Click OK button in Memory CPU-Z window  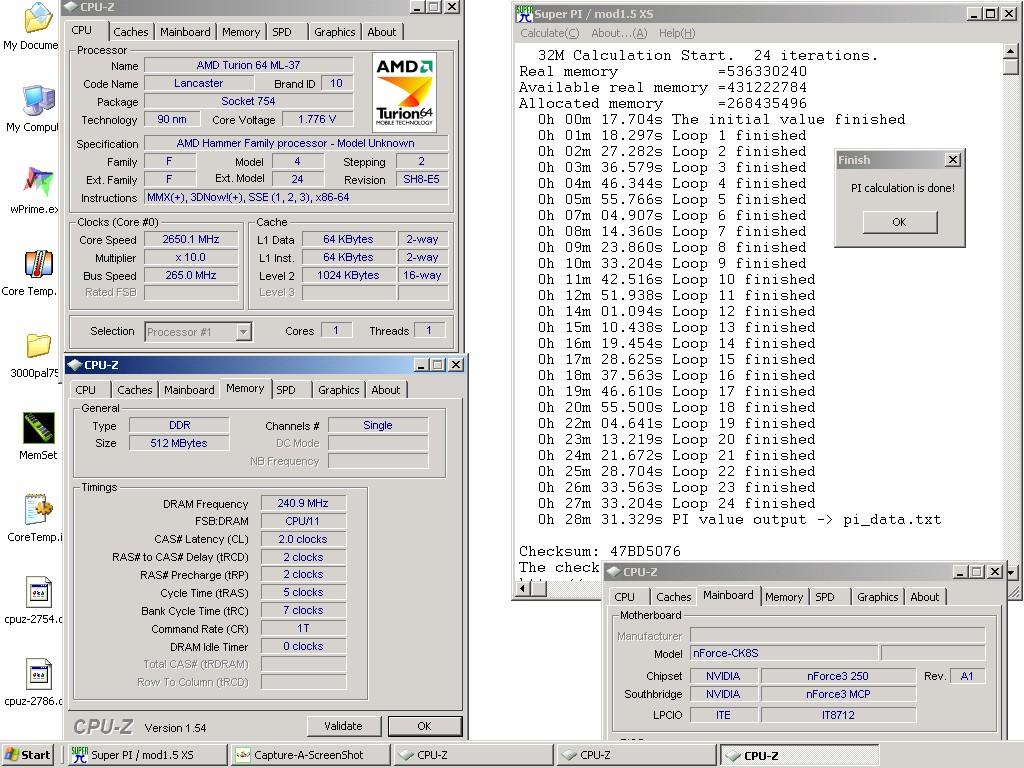pos(424,726)
